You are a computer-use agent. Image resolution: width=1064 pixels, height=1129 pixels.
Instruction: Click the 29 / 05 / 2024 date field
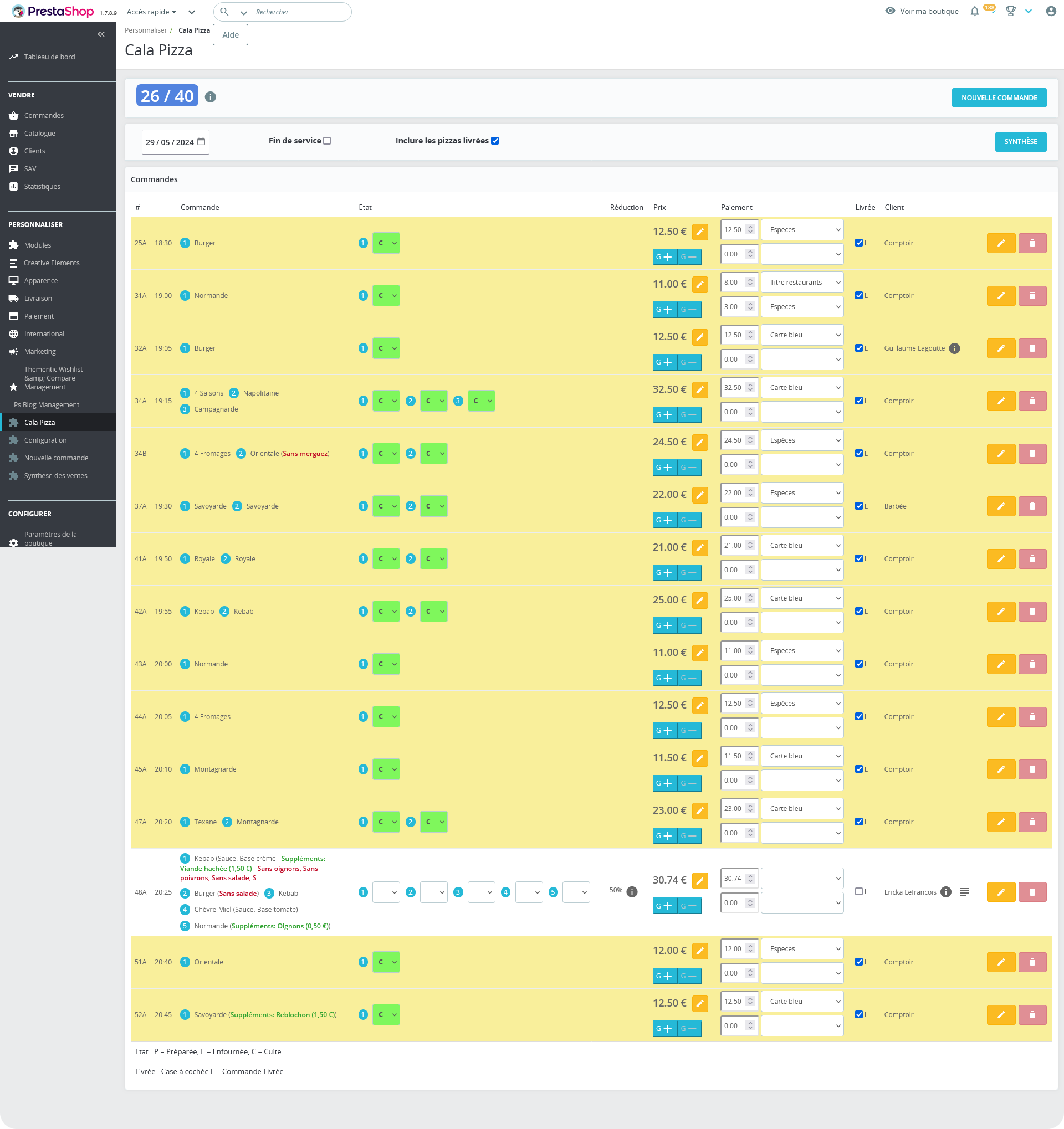pyautogui.click(x=176, y=142)
